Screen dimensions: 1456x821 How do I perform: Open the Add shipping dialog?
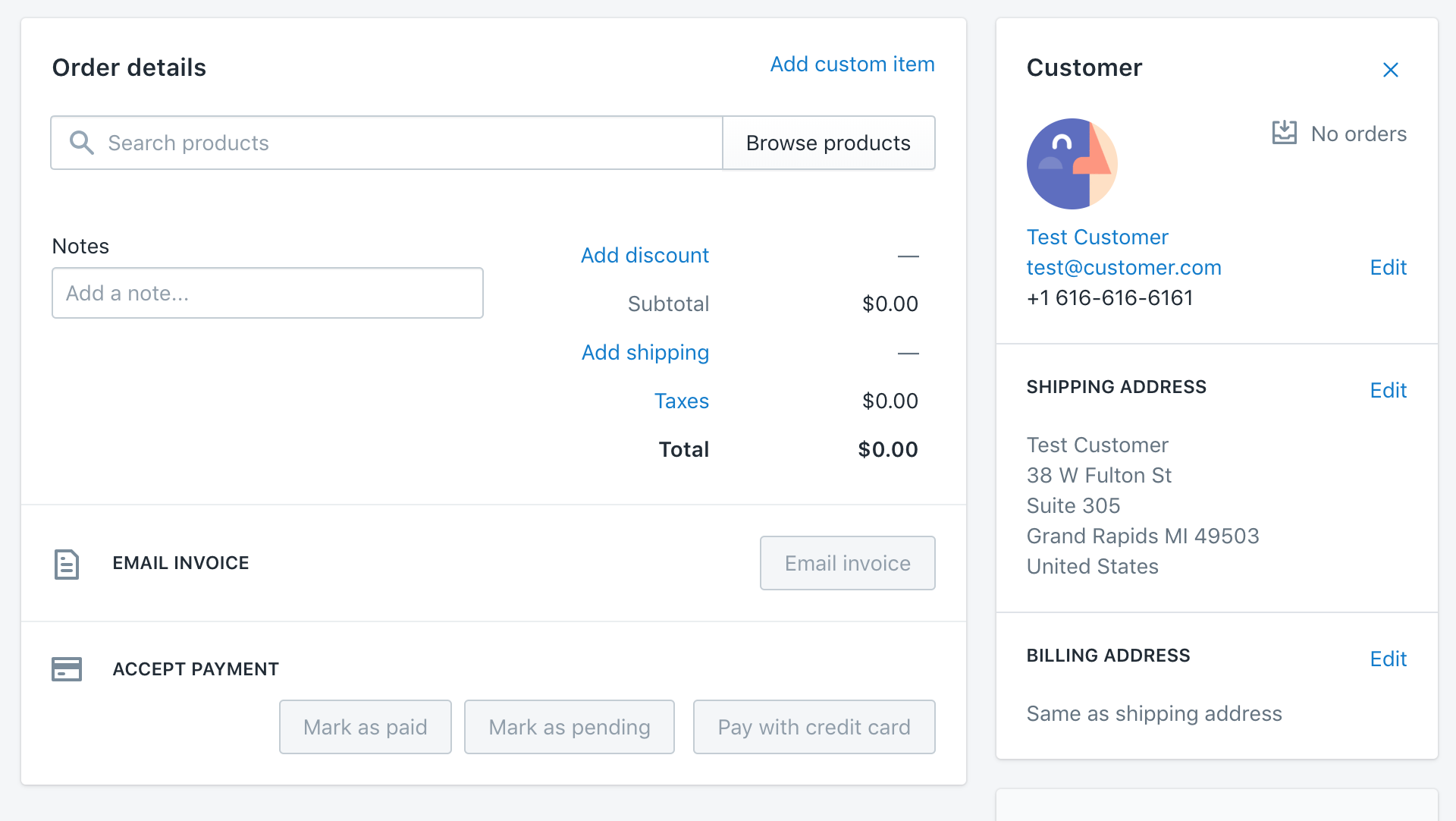click(x=645, y=352)
